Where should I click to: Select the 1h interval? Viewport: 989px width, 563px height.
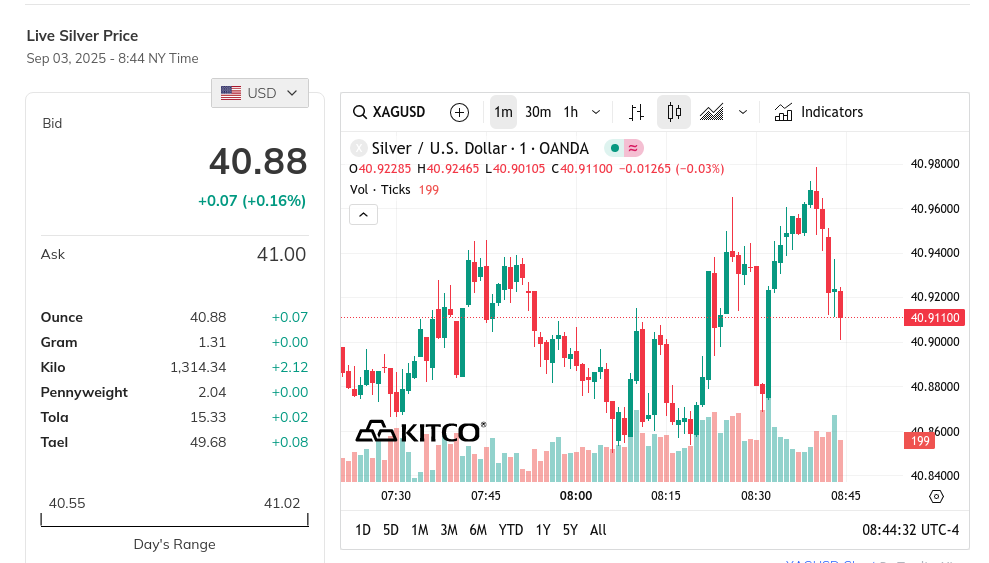pyautogui.click(x=571, y=112)
